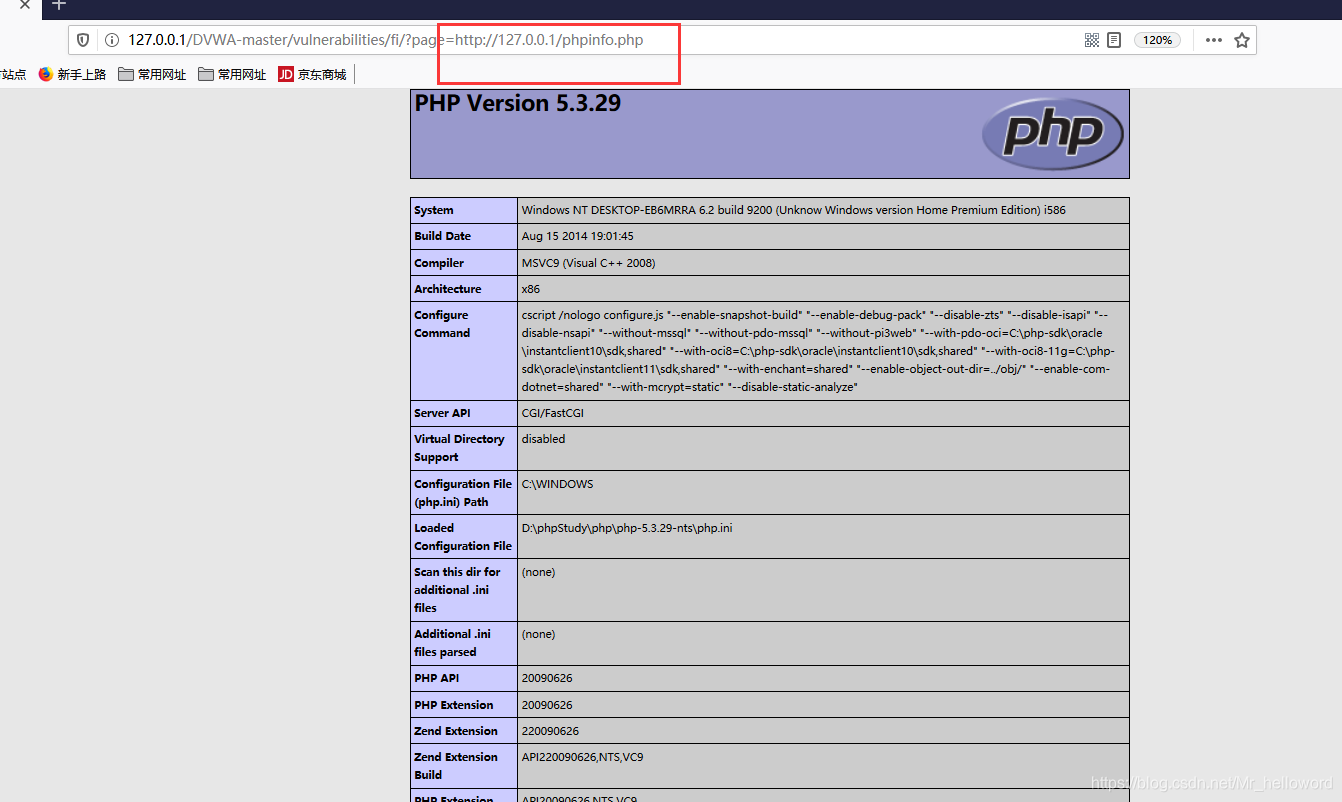This screenshot has height=802, width=1342.
Task: Toggle reader view icon
Action: [x=1114, y=40]
